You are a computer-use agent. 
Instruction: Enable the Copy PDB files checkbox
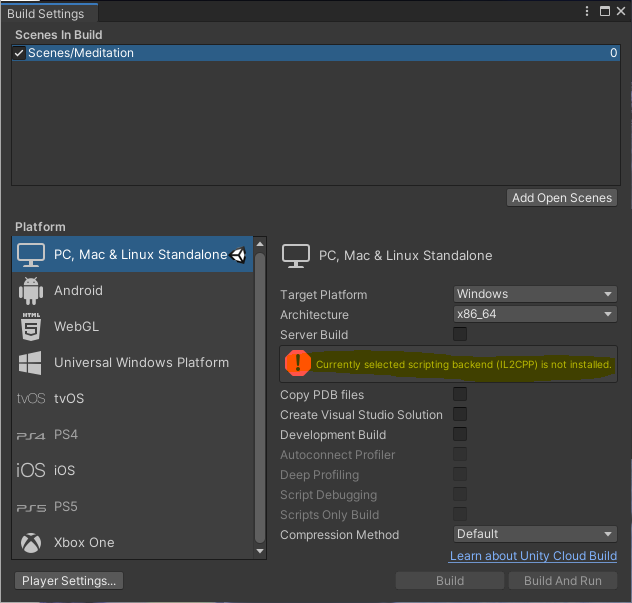coord(460,394)
